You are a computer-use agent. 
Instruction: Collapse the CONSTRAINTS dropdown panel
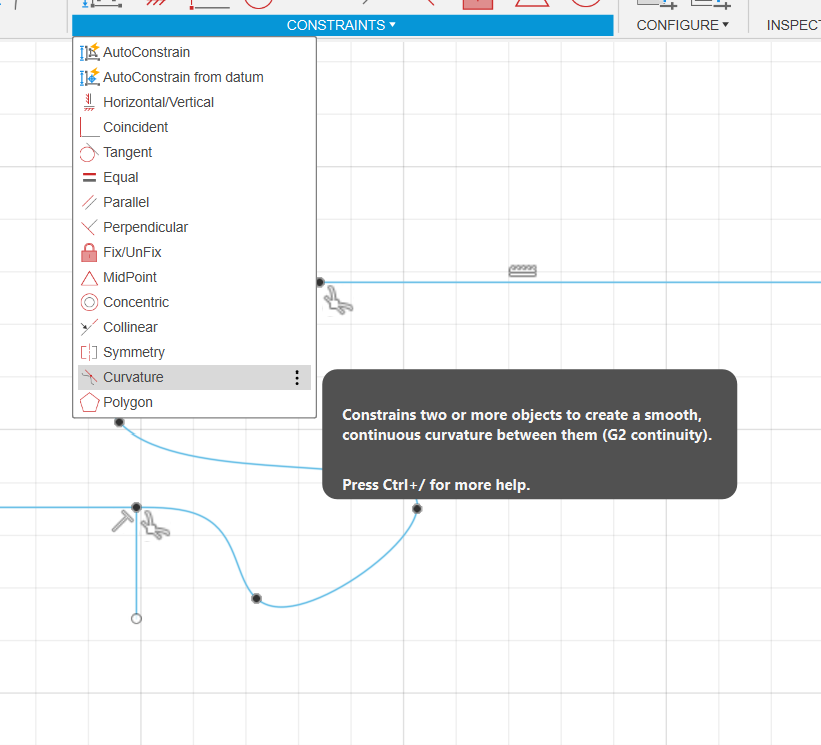[x=341, y=25]
